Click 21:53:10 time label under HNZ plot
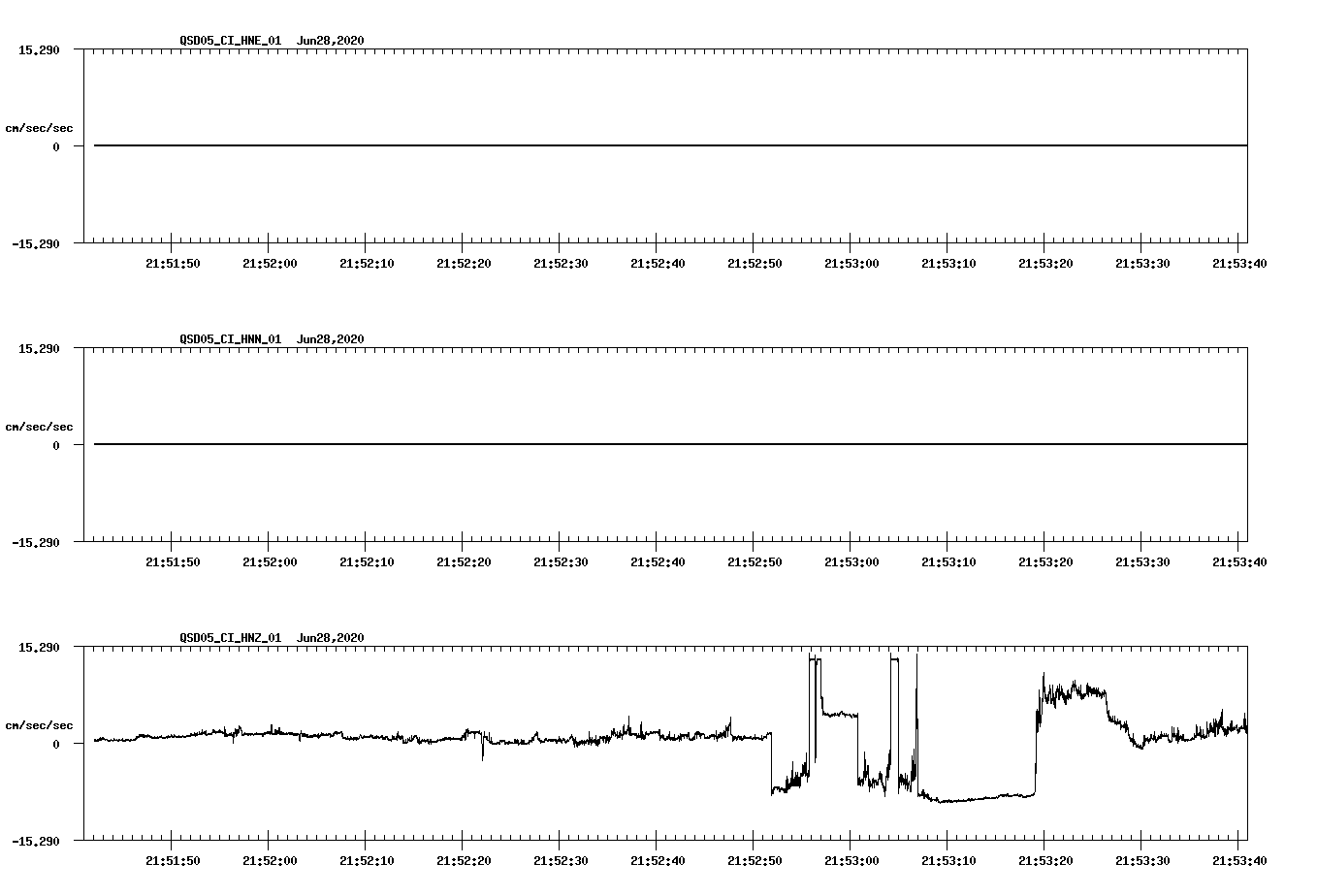This screenshot has height=896, width=1317. click(x=948, y=861)
